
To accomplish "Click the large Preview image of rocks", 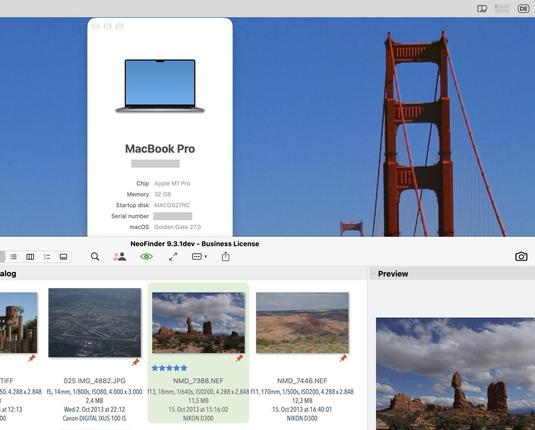I will coord(456,374).
